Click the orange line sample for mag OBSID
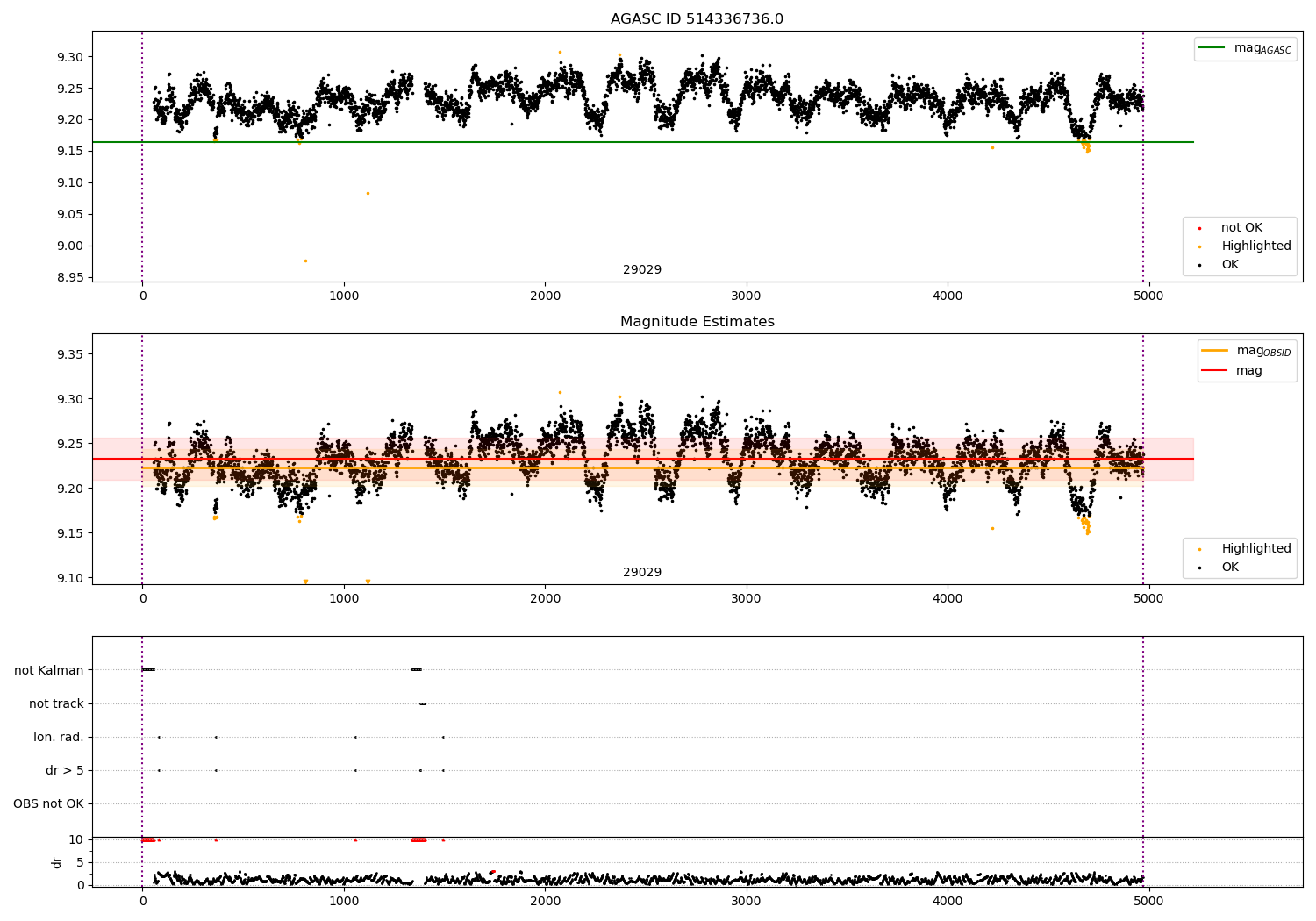This screenshot has width=1316, height=921. (1214, 351)
